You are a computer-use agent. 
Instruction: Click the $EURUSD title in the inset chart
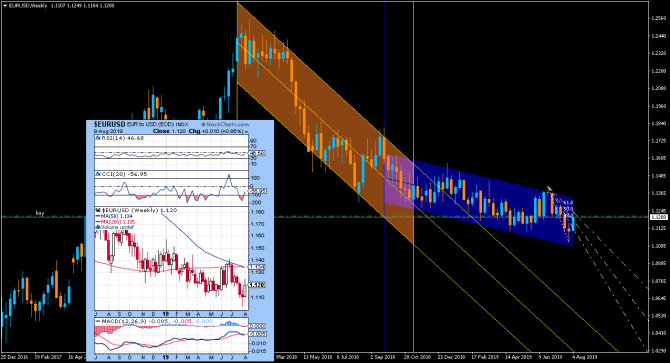[109, 124]
